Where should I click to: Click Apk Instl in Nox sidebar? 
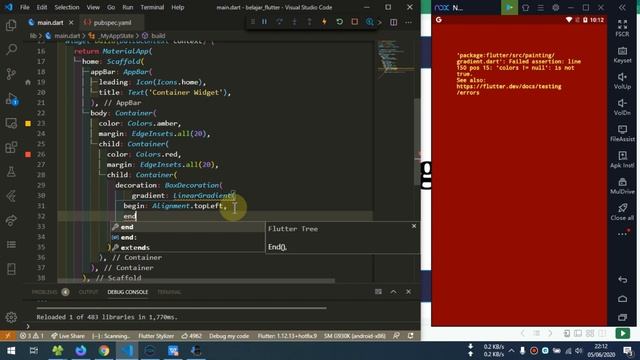click(x=622, y=160)
